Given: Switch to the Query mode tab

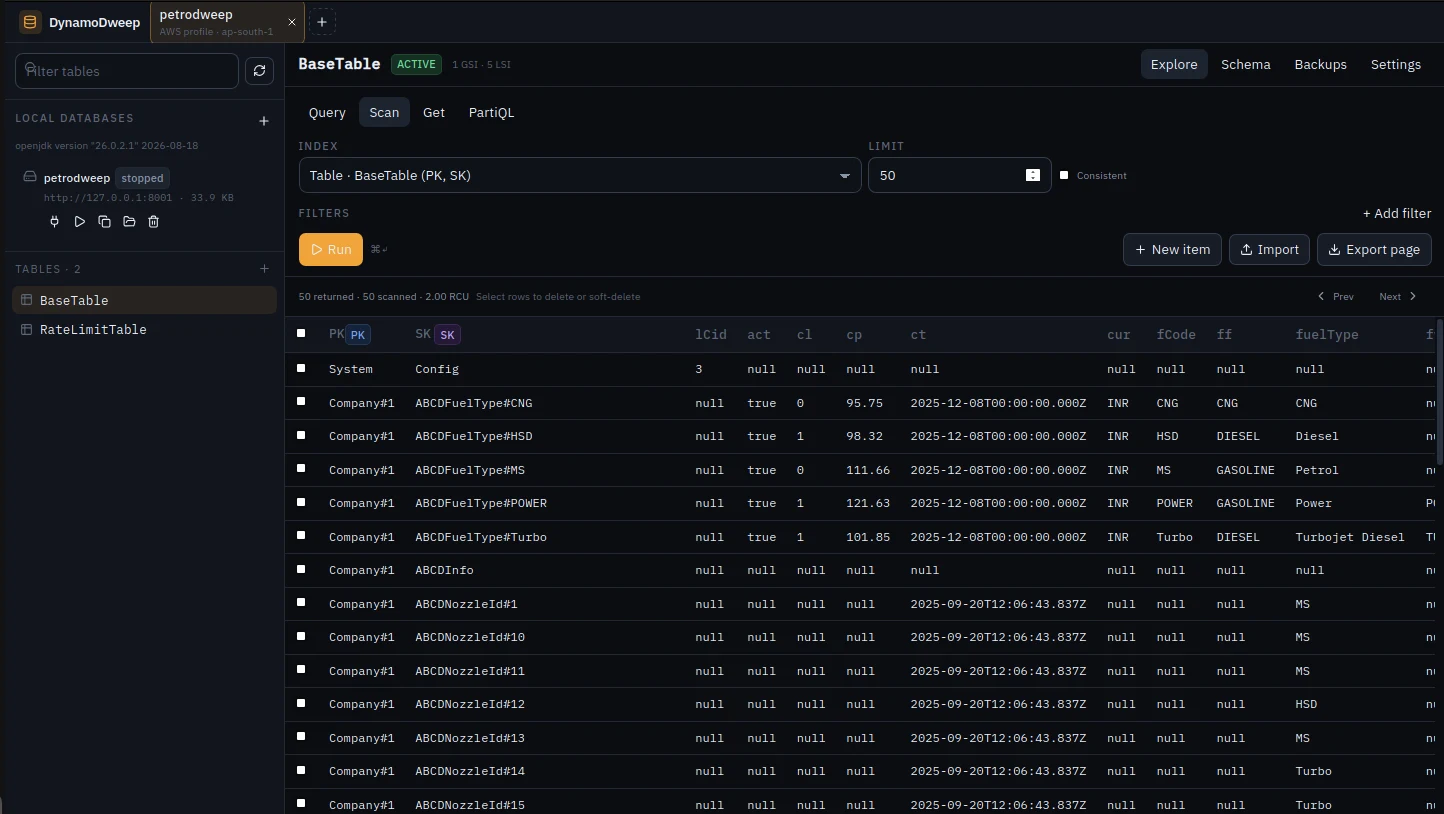Looking at the screenshot, I should pos(327,112).
